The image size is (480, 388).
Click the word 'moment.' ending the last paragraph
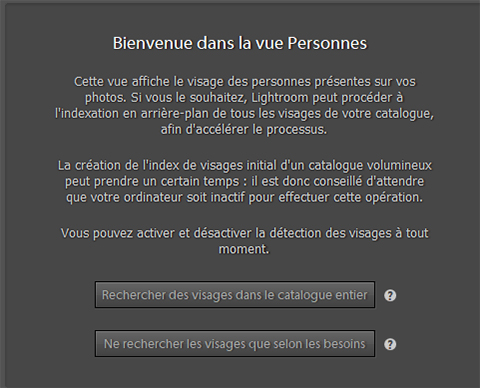point(244,249)
